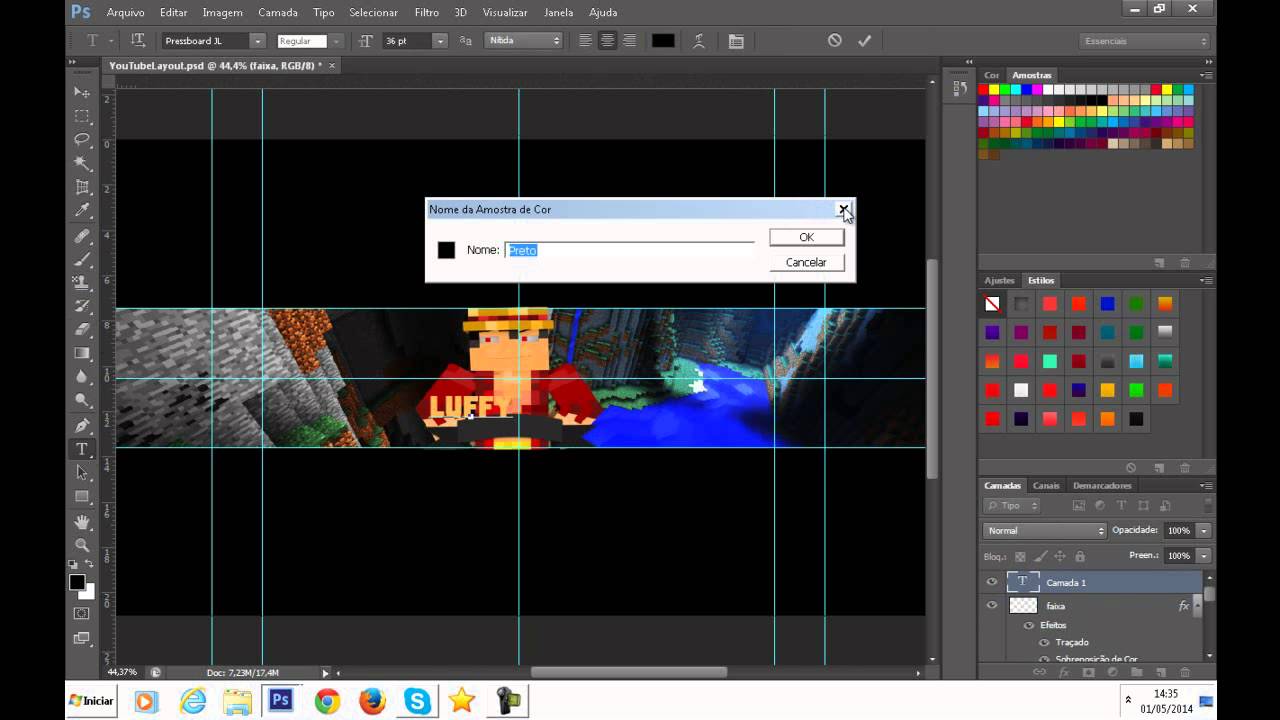Select the Horizontal Type tool

82,449
